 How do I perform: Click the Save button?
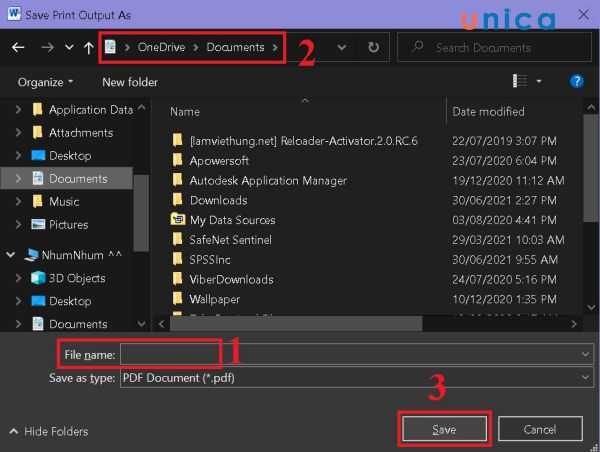click(x=444, y=429)
